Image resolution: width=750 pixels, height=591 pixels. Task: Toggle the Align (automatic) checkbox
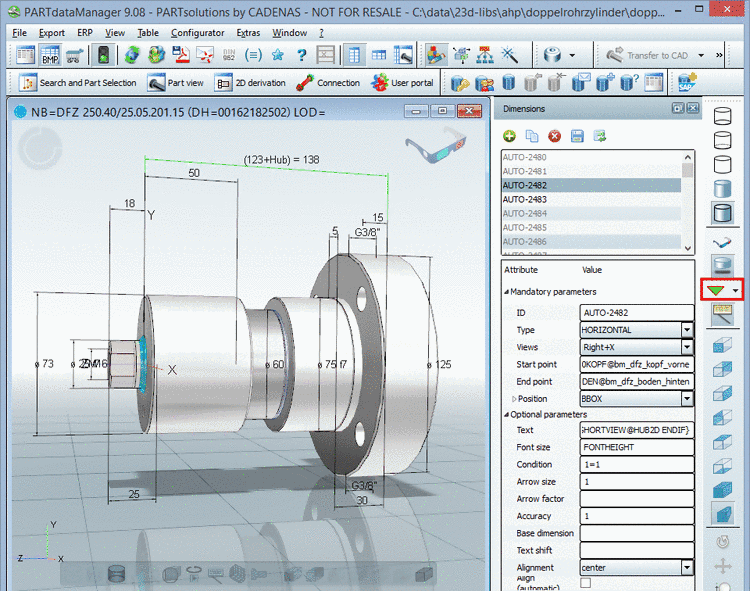(586, 583)
